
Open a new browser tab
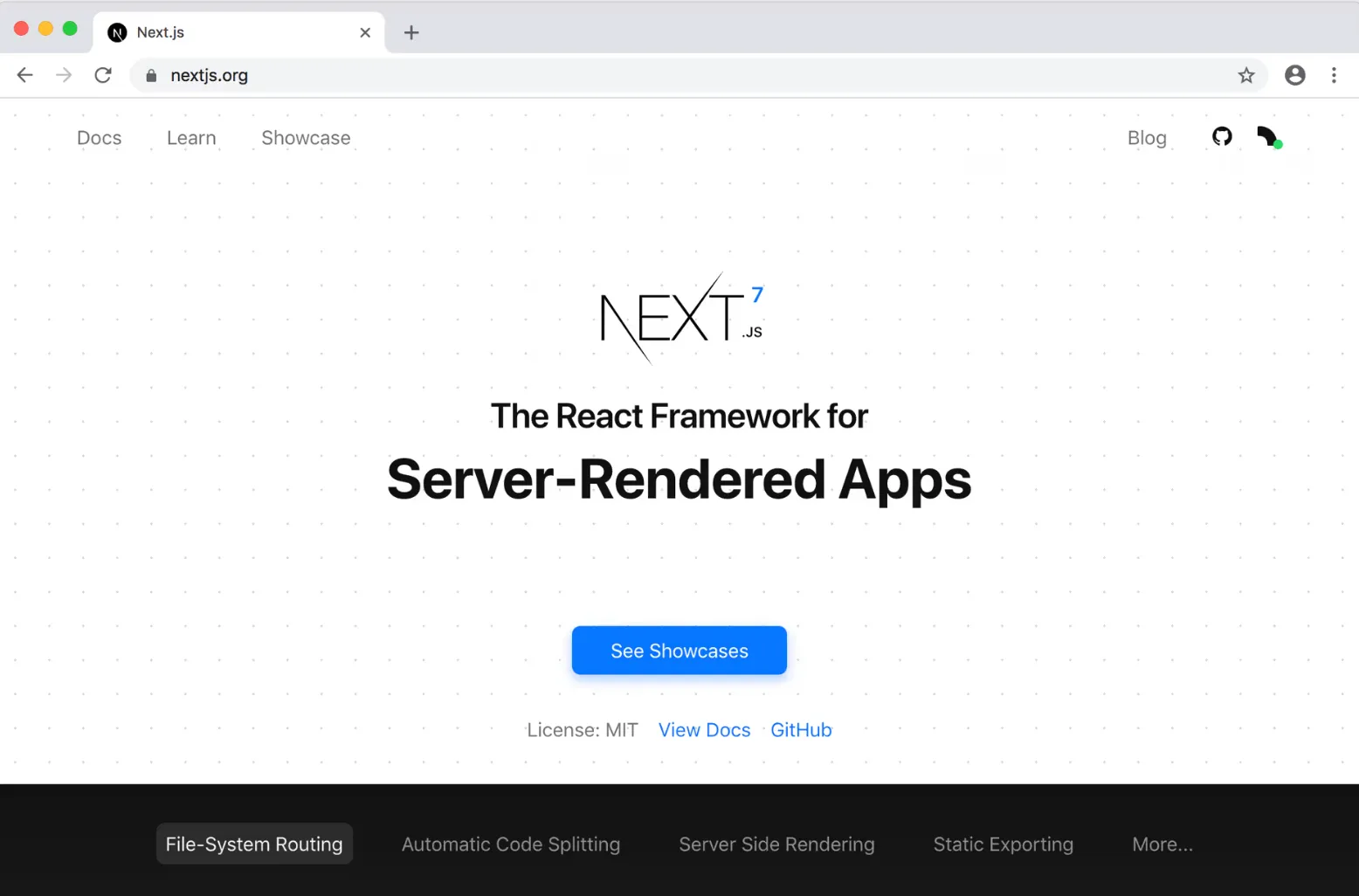[x=411, y=33]
